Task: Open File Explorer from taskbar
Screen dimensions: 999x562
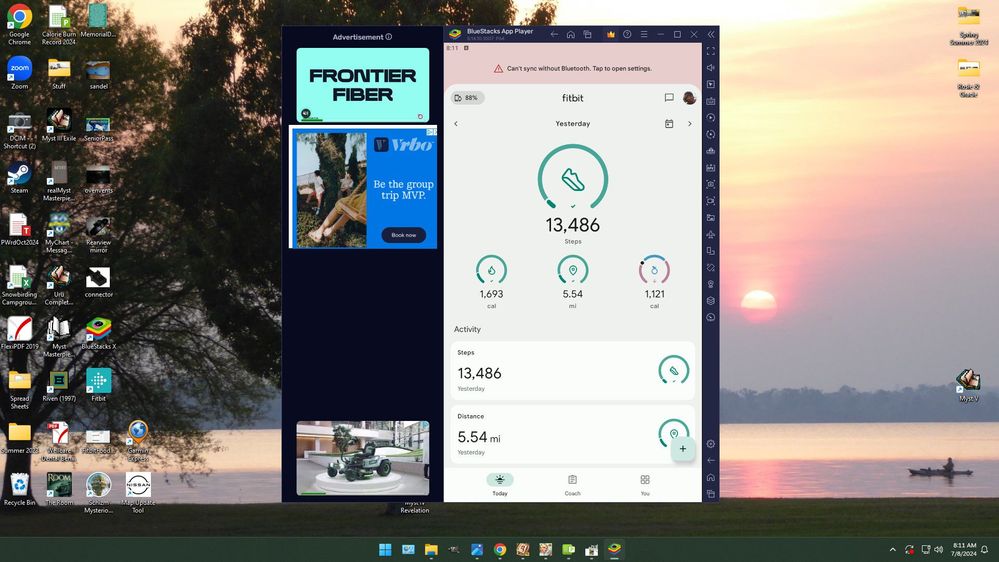Action: click(431, 549)
